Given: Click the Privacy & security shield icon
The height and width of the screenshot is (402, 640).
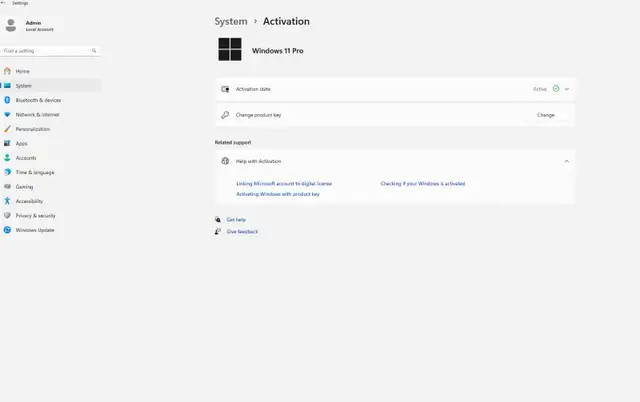Looking at the screenshot, I should click(7, 215).
